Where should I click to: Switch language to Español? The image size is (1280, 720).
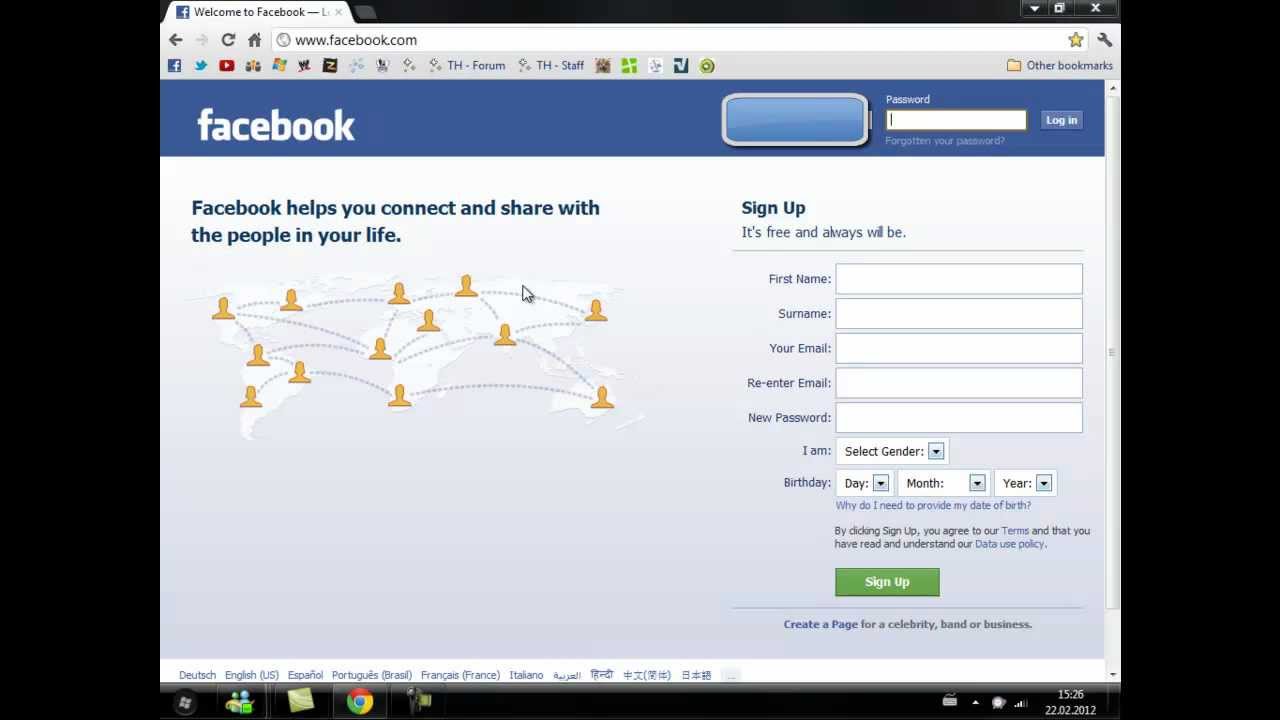pyautogui.click(x=305, y=675)
